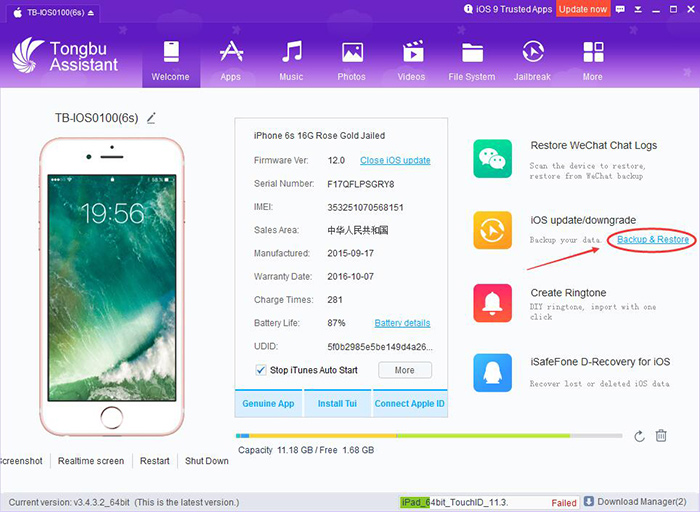Click the iOS update/downgrade title
The height and width of the screenshot is (512, 700).
point(583,220)
